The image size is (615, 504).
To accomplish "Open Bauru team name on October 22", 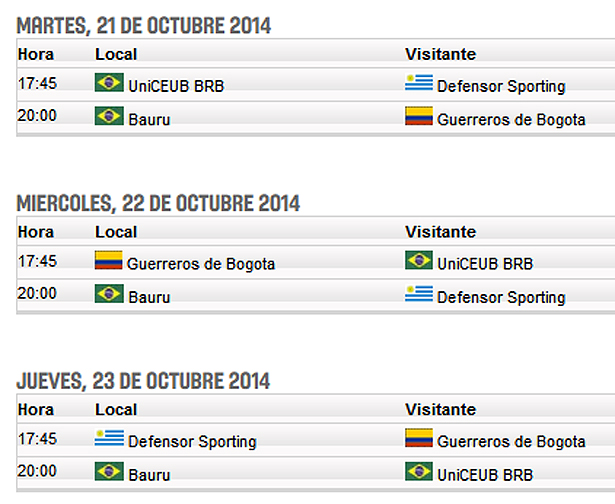I will click(149, 297).
